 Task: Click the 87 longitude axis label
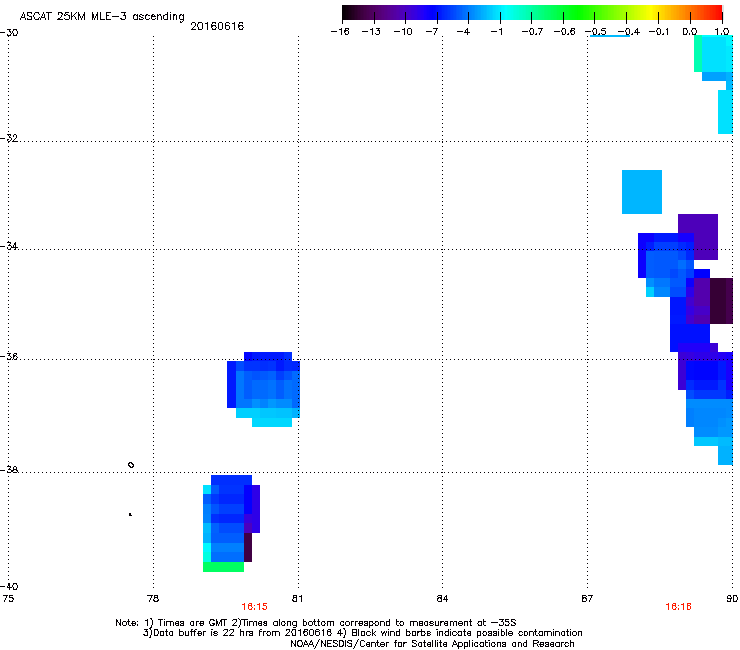pos(587,599)
